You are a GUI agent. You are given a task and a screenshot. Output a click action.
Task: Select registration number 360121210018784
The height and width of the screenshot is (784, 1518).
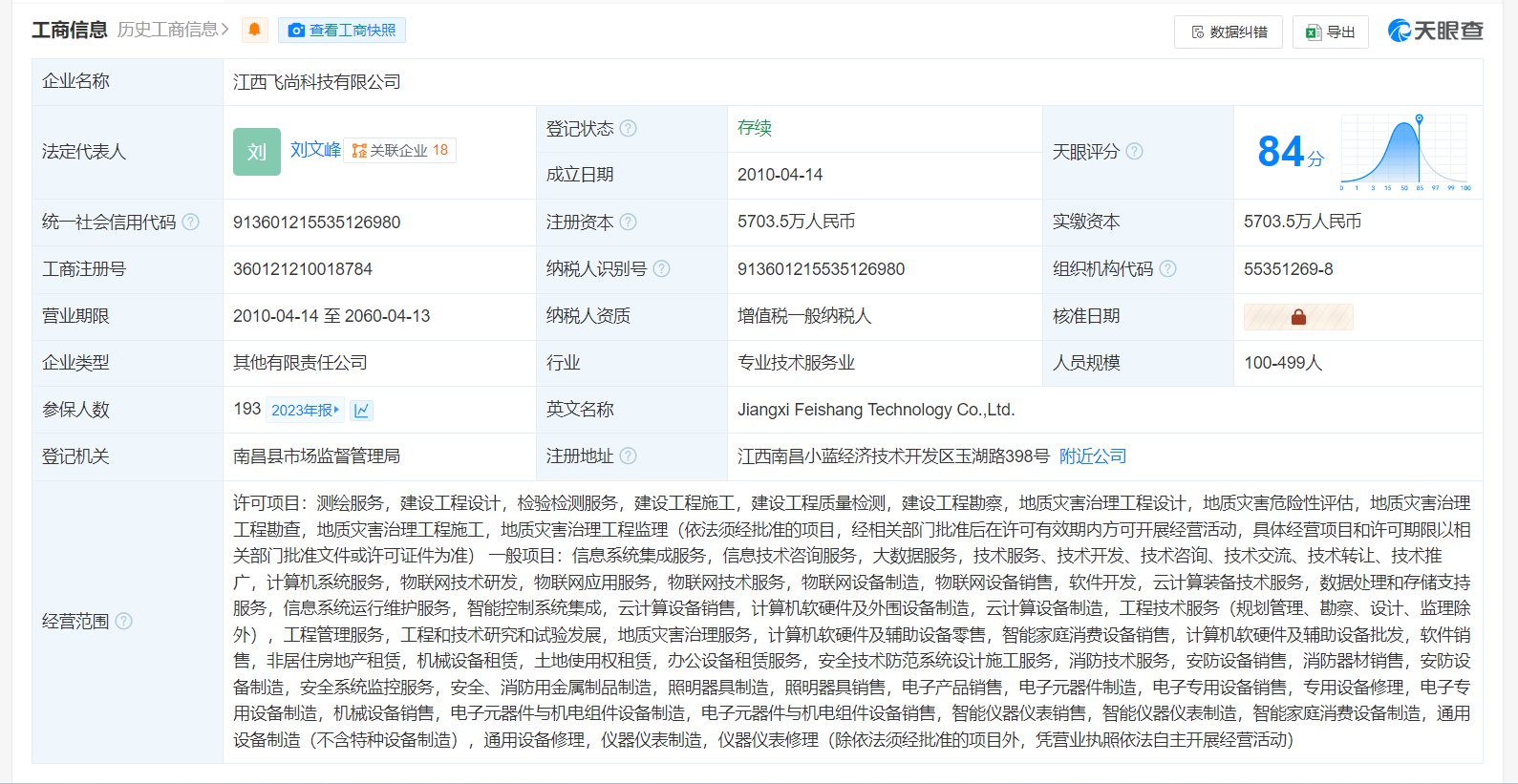click(303, 269)
